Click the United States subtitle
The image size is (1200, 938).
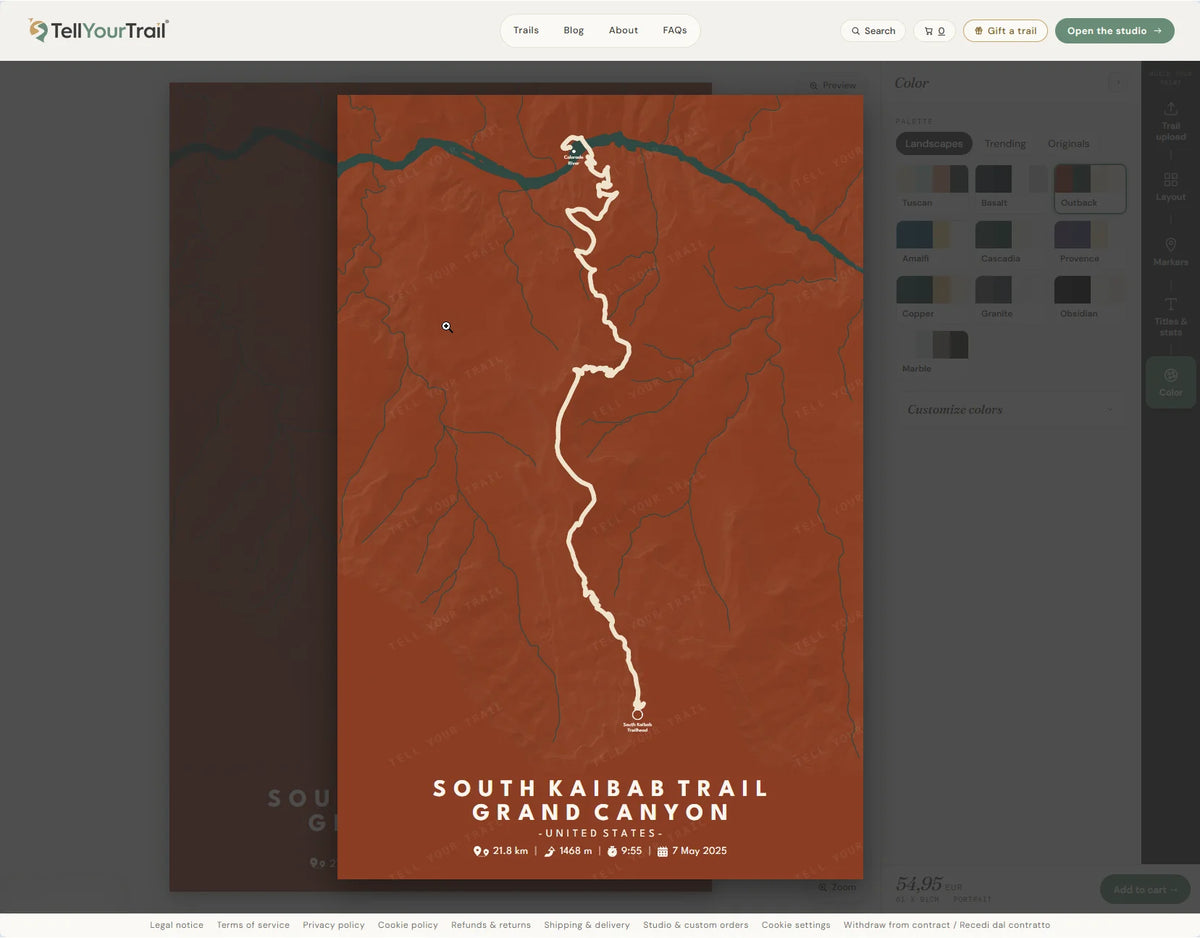click(600, 833)
